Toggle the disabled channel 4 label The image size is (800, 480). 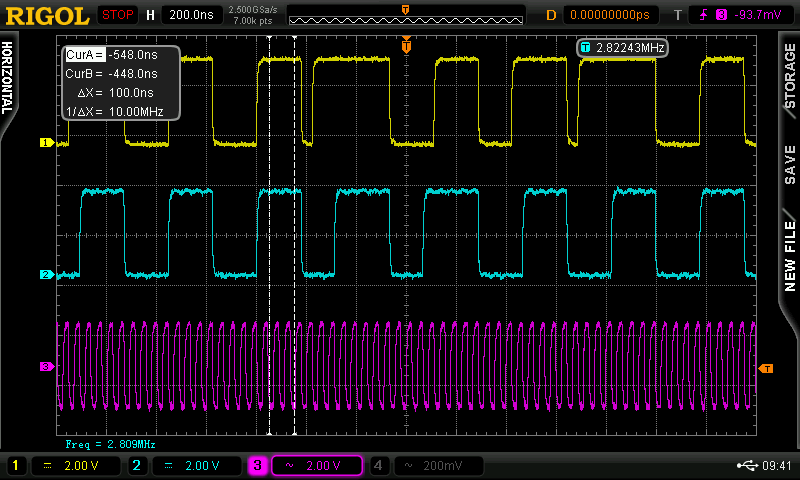(378, 465)
